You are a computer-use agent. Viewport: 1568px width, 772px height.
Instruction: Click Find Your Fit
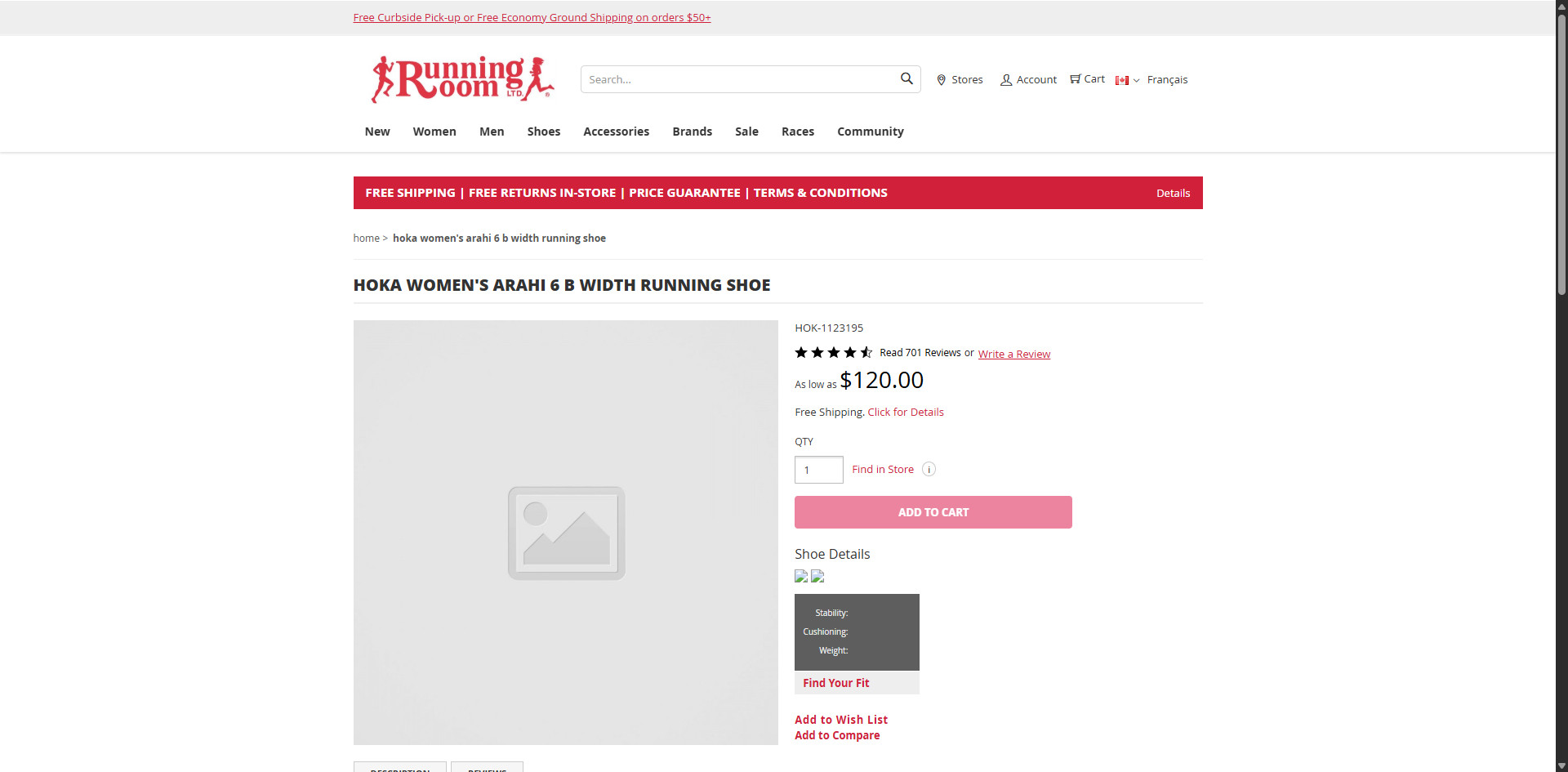pyautogui.click(x=835, y=683)
